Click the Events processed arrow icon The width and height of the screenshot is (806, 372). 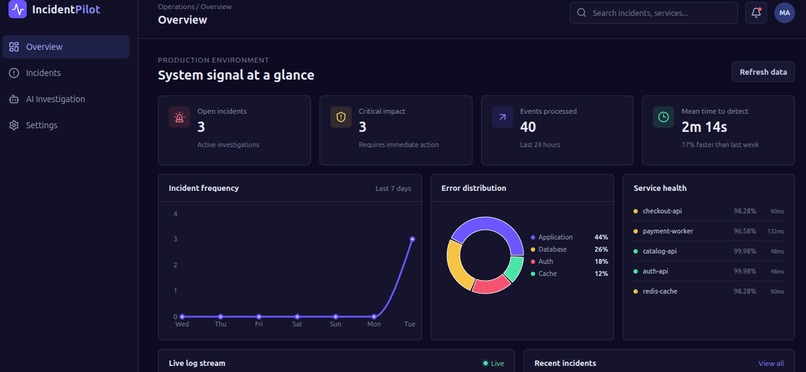point(502,117)
